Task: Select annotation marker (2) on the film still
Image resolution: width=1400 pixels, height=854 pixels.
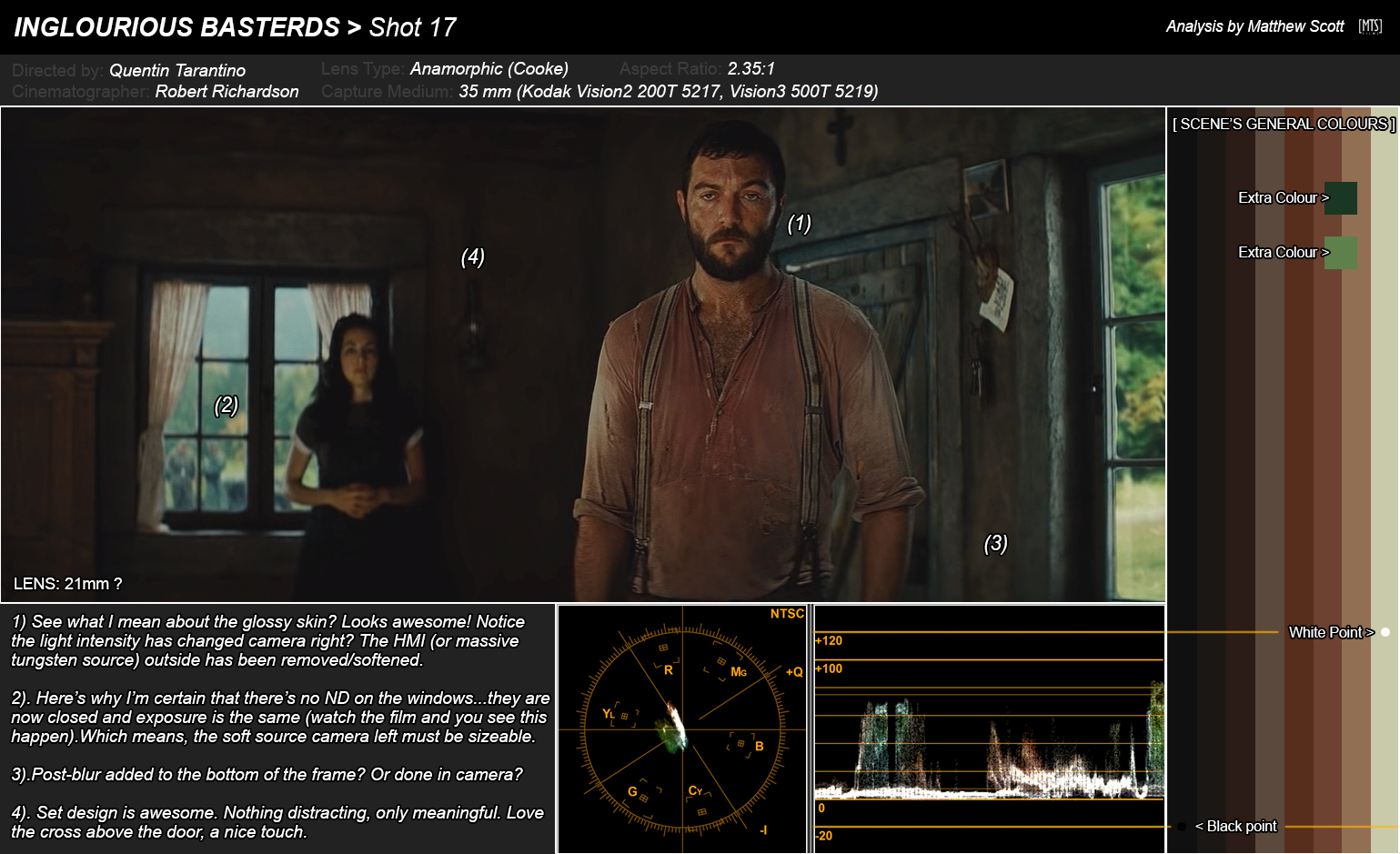Action: (x=226, y=406)
